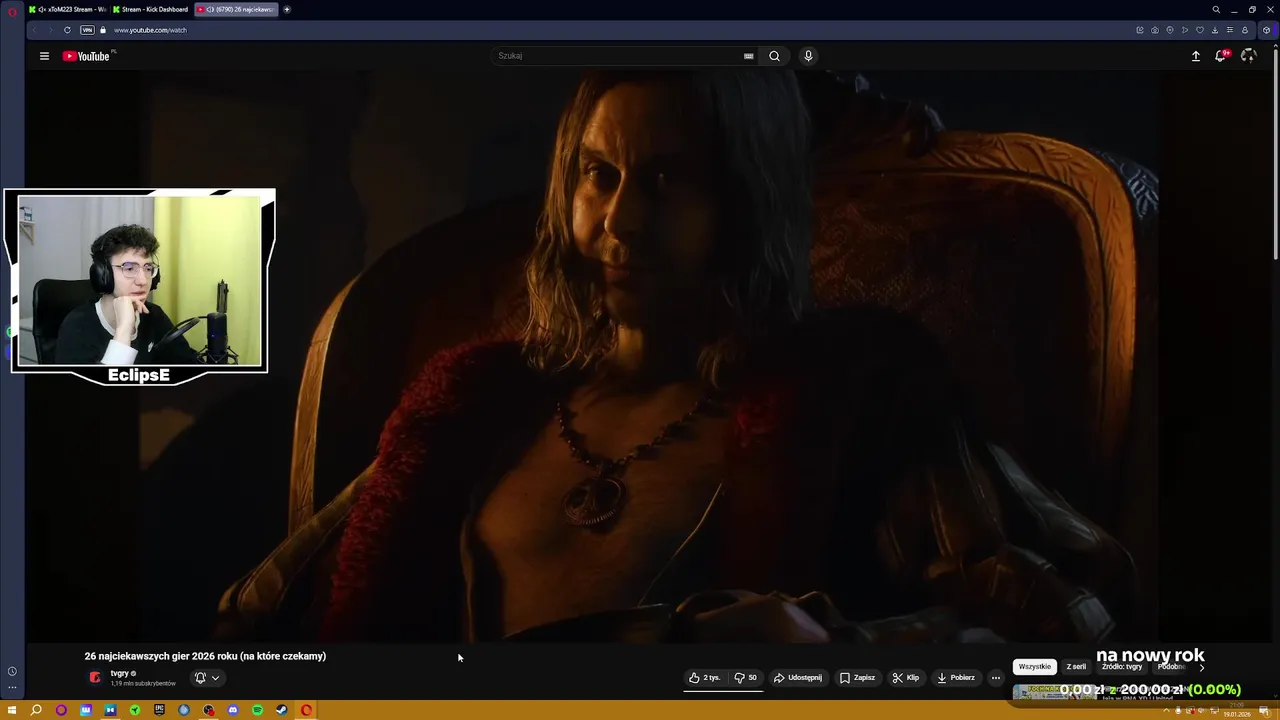This screenshot has height=720, width=1280.
Task: Click the www.youtube.com/watch address bar
Action: pos(150,30)
